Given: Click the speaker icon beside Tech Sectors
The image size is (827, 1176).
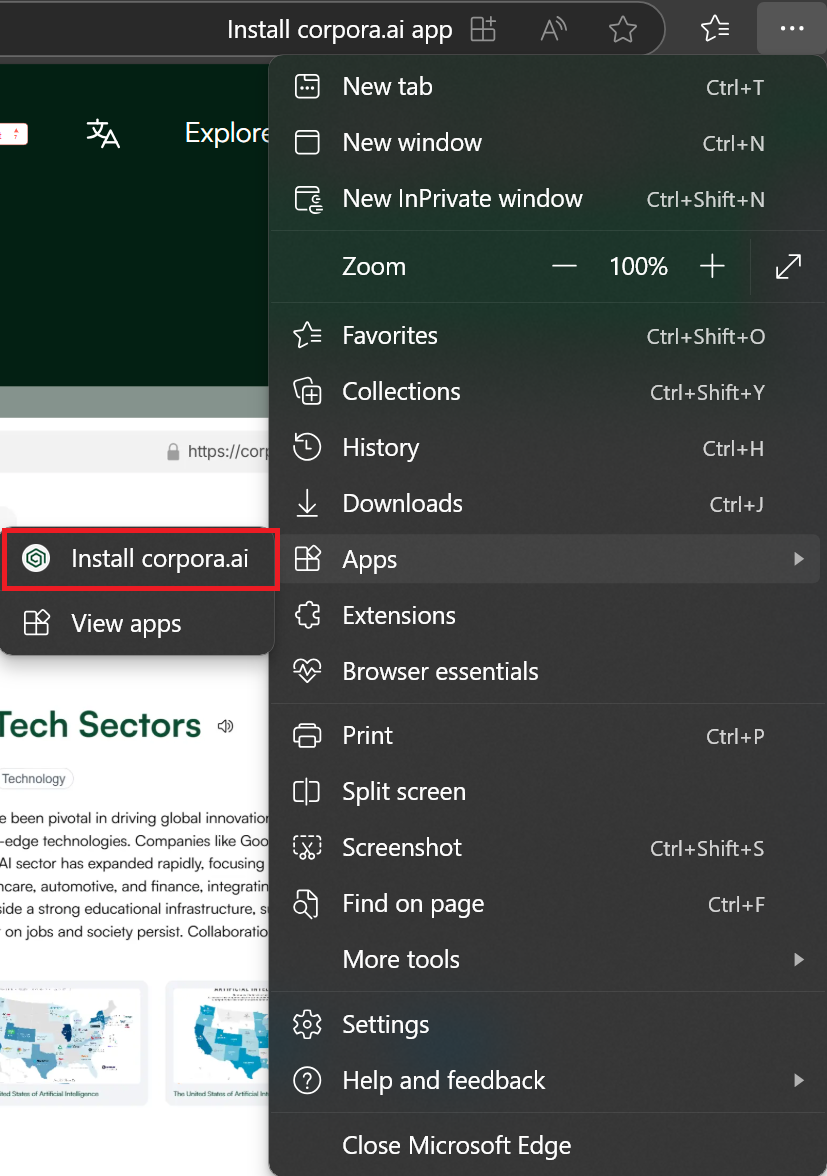Looking at the screenshot, I should point(226,726).
